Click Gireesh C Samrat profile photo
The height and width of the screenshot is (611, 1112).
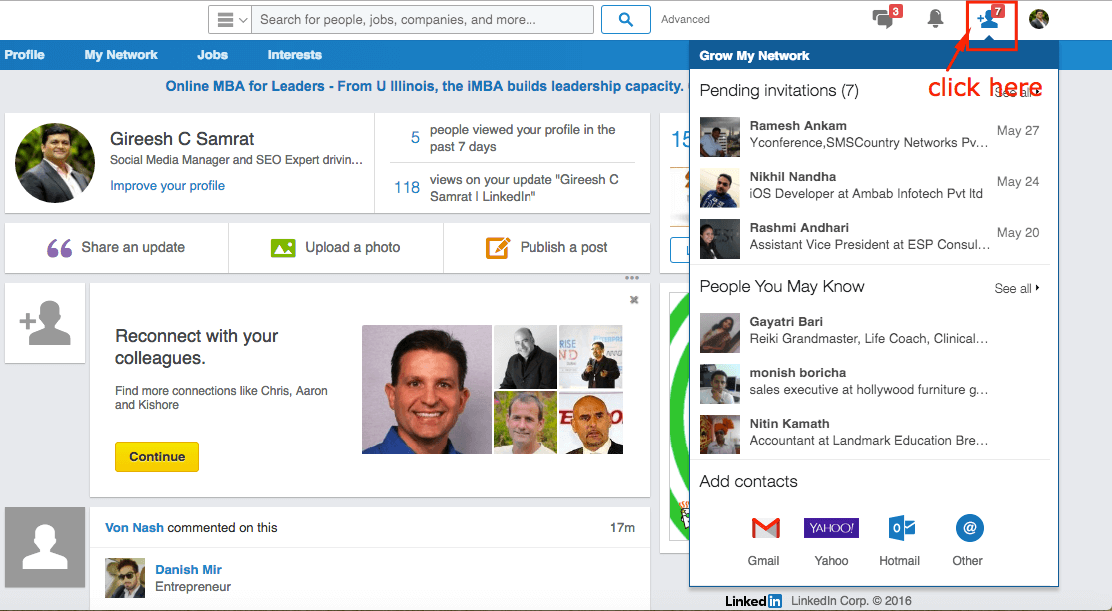coord(55,162)
